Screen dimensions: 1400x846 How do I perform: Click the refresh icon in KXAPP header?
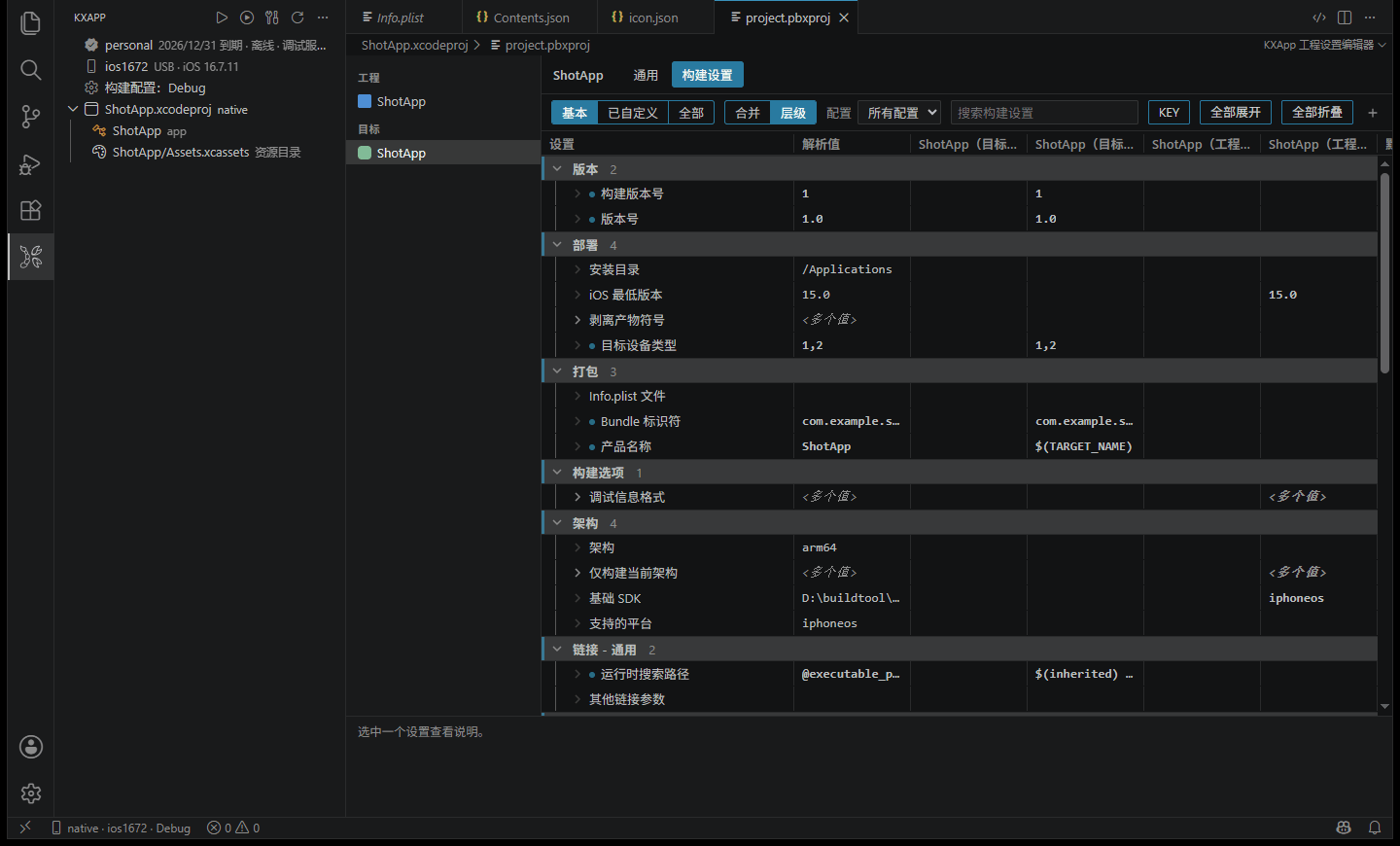pos(297,18)
